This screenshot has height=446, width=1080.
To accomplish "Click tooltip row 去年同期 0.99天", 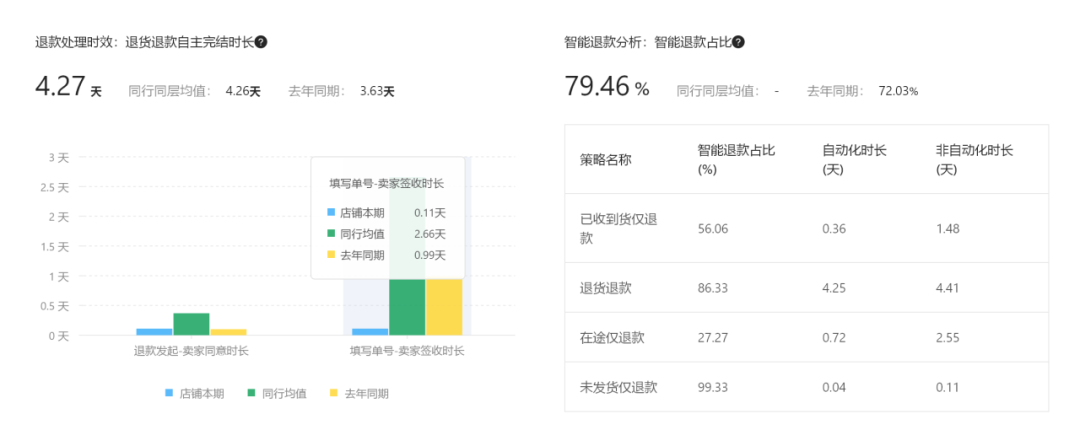I will pos(386,255).
